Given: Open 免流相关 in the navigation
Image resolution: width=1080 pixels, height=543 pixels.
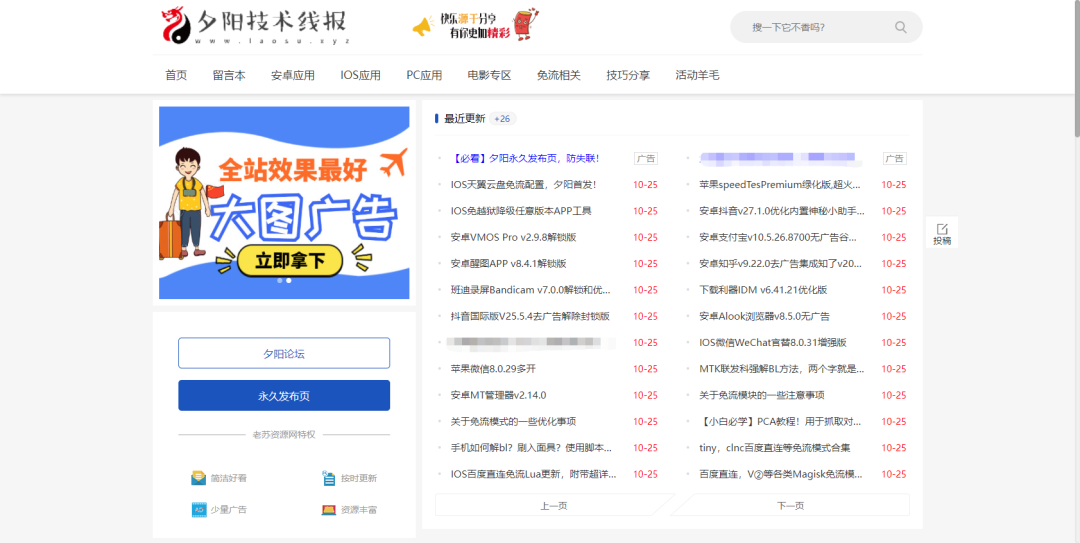Looking at the screenshot, I should point(559,75).
